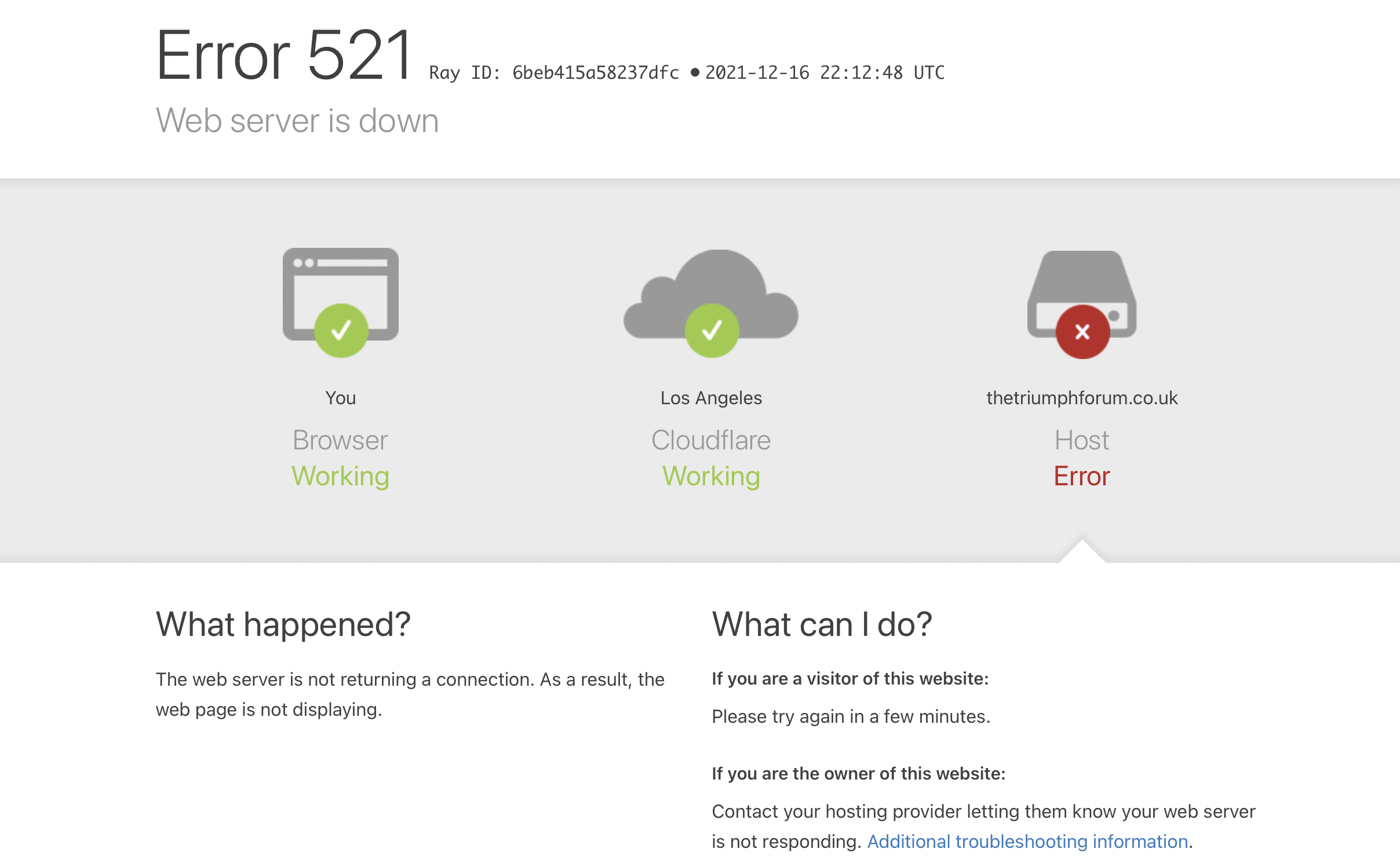Click the green checkmark on browser icon
1400x856 pixels.
[x=341, y=331]
